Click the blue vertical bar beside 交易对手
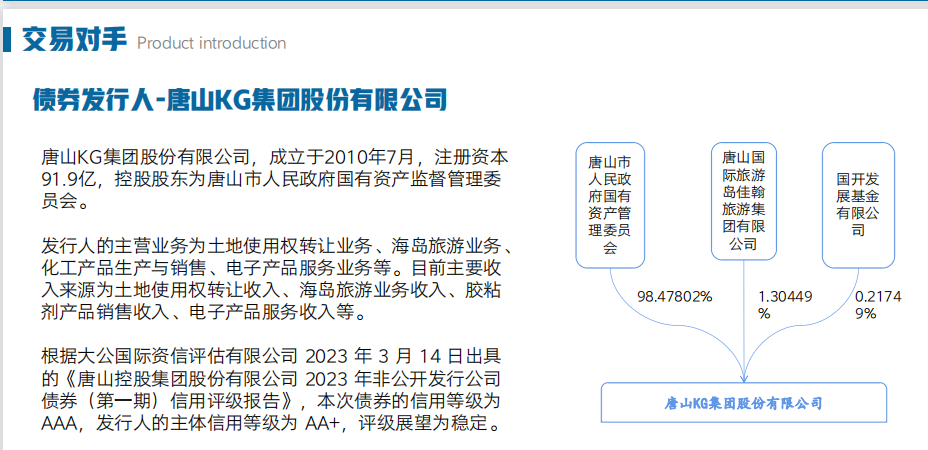 7,40
